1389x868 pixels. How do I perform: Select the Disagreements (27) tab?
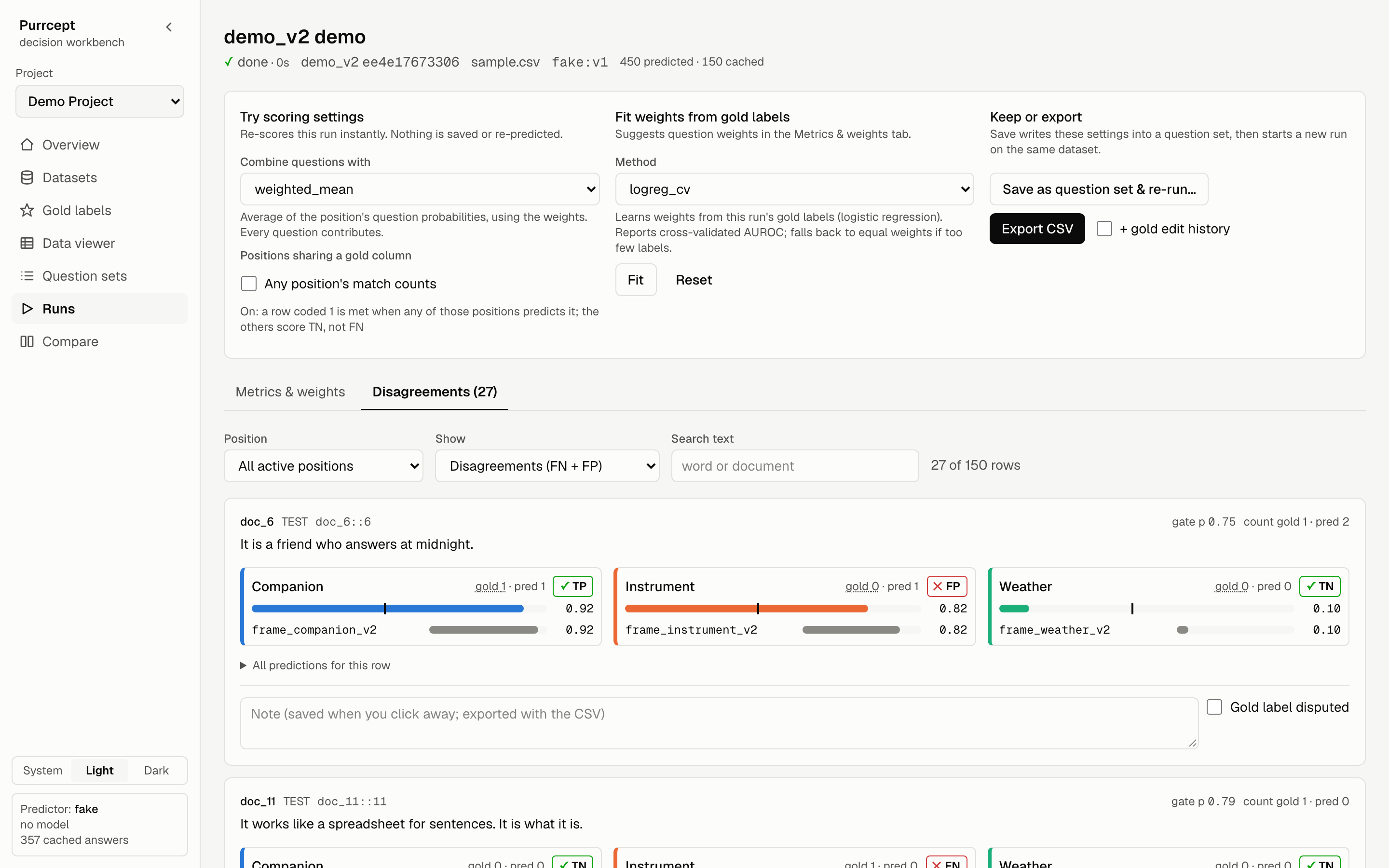pos(435,392)
